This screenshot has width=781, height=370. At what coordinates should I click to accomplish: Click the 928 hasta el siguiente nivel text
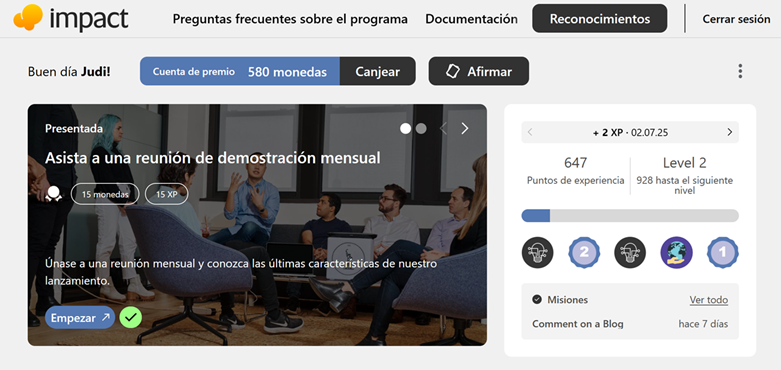[x=684, y=185]
